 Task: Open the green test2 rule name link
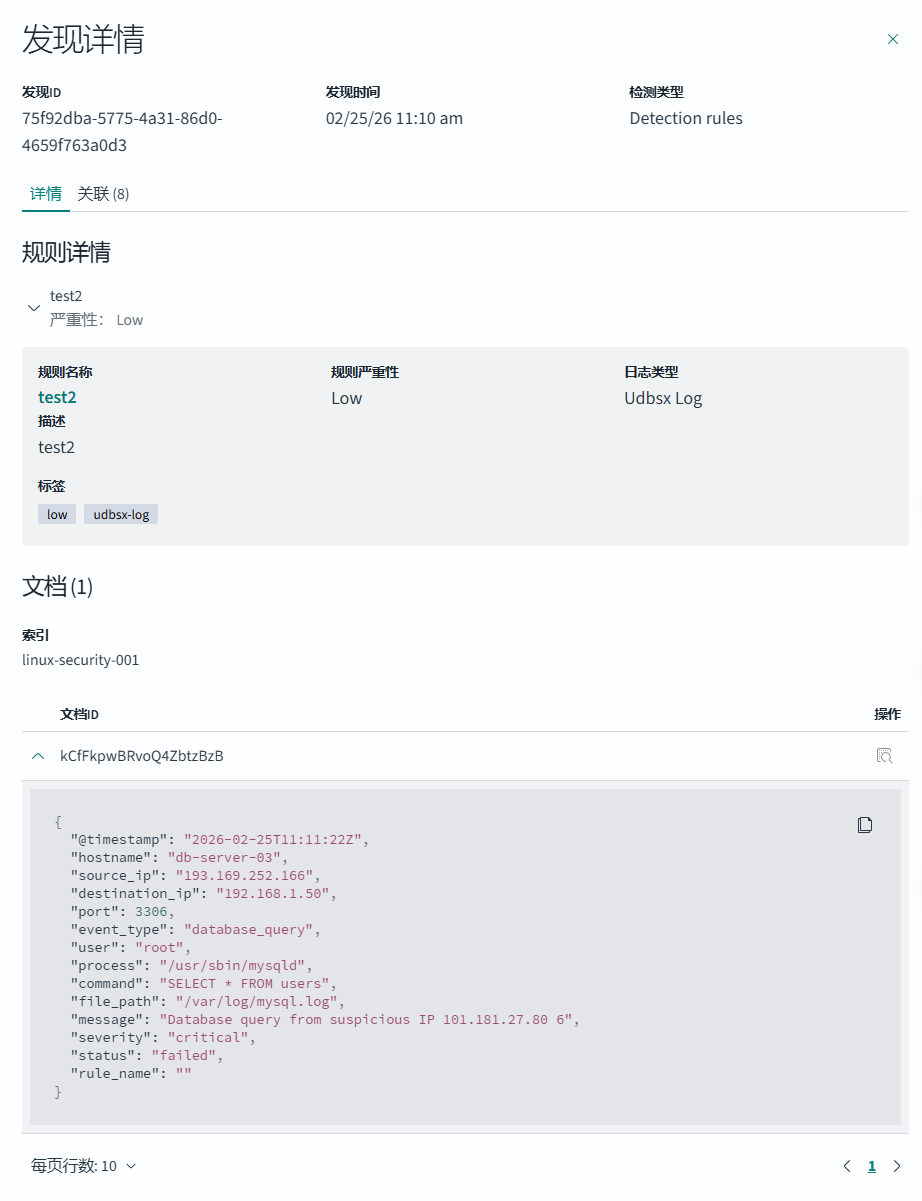point(57,397)
